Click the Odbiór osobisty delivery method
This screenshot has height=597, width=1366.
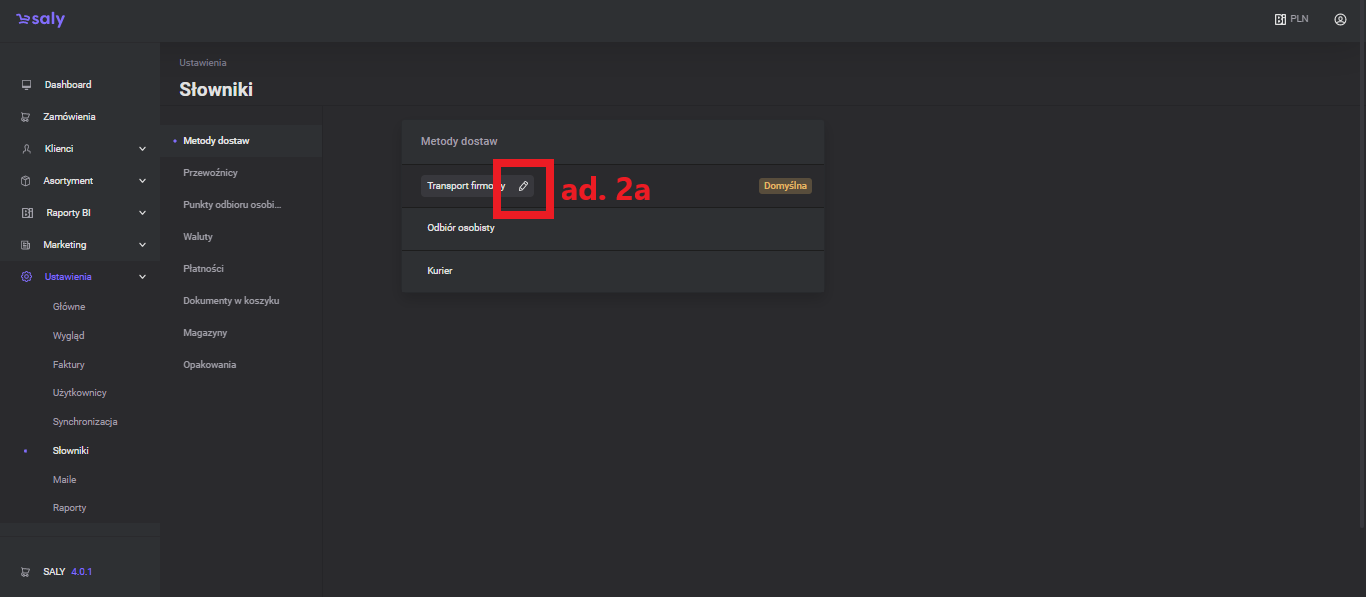coord(461,228)
